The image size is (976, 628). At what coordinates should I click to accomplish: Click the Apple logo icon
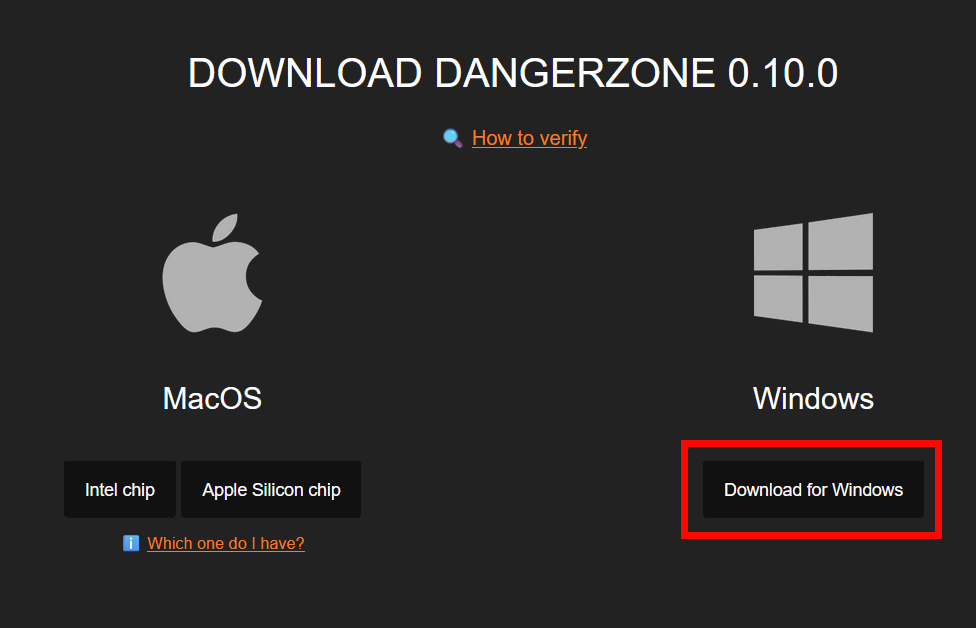(x=212, y=273)
